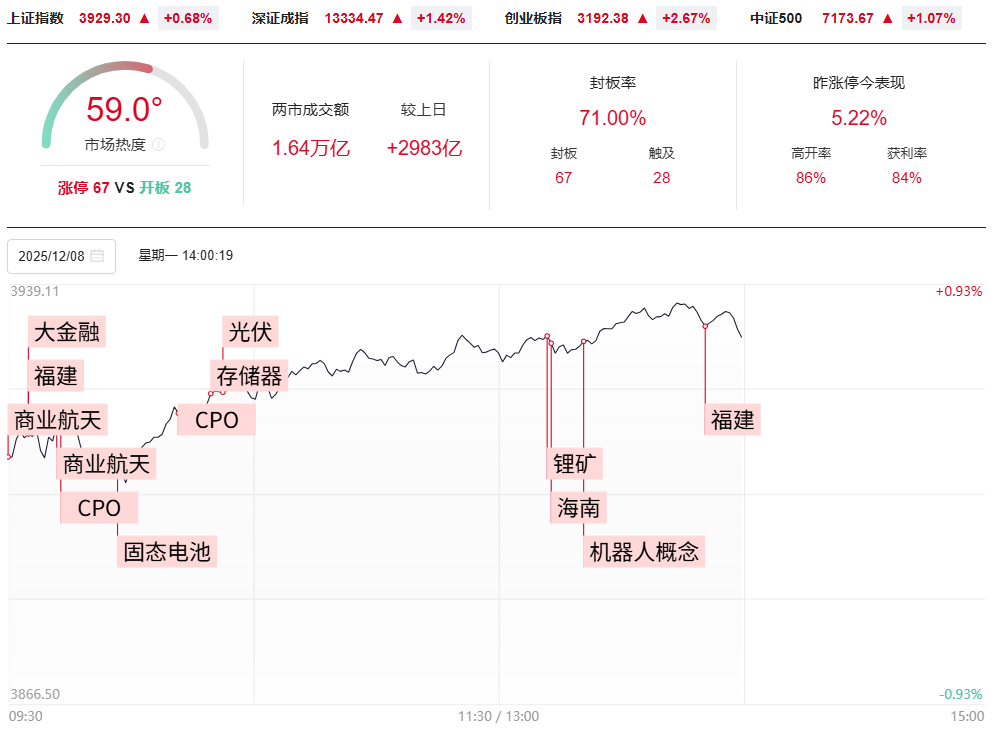1007x735 pixels.
Task: Click the 涨停 67 limit-up count
Action: point(84,187)
